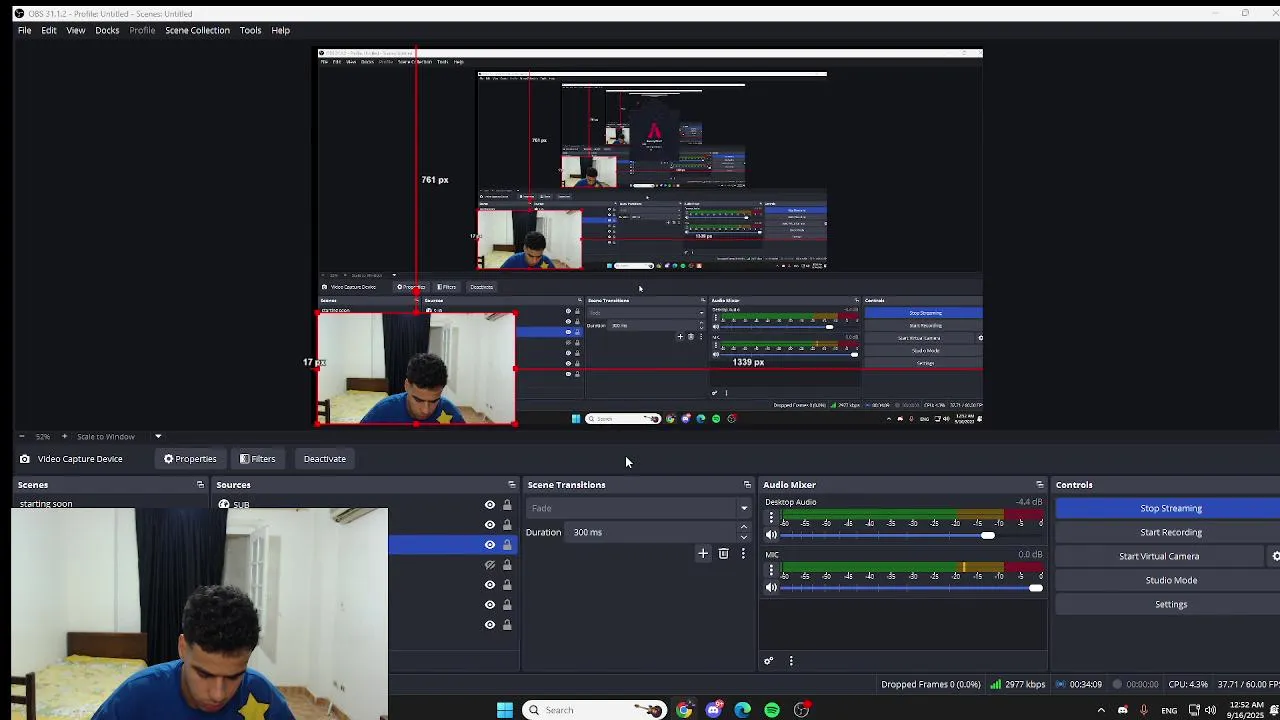Open MIC options three-dot menu

(x=771, y=569)
